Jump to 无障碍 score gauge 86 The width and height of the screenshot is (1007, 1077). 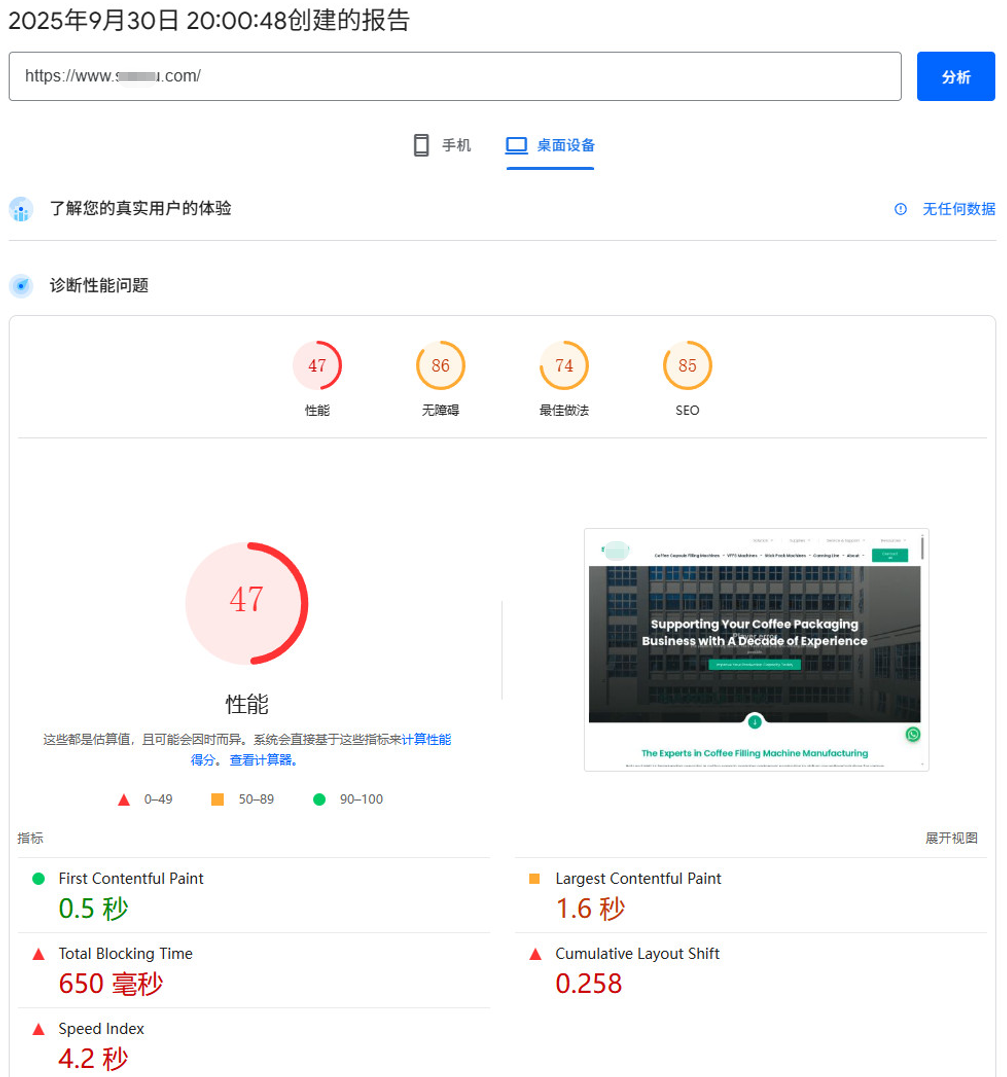coord(441,366)
